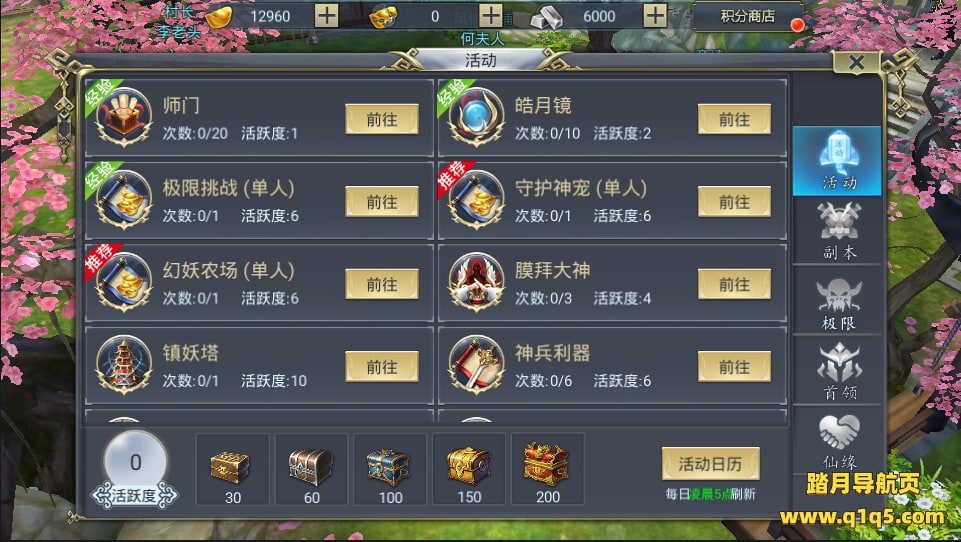Open the 副本 sidebar tab
This screenshot has width=961, height=542.
(838, 232)
